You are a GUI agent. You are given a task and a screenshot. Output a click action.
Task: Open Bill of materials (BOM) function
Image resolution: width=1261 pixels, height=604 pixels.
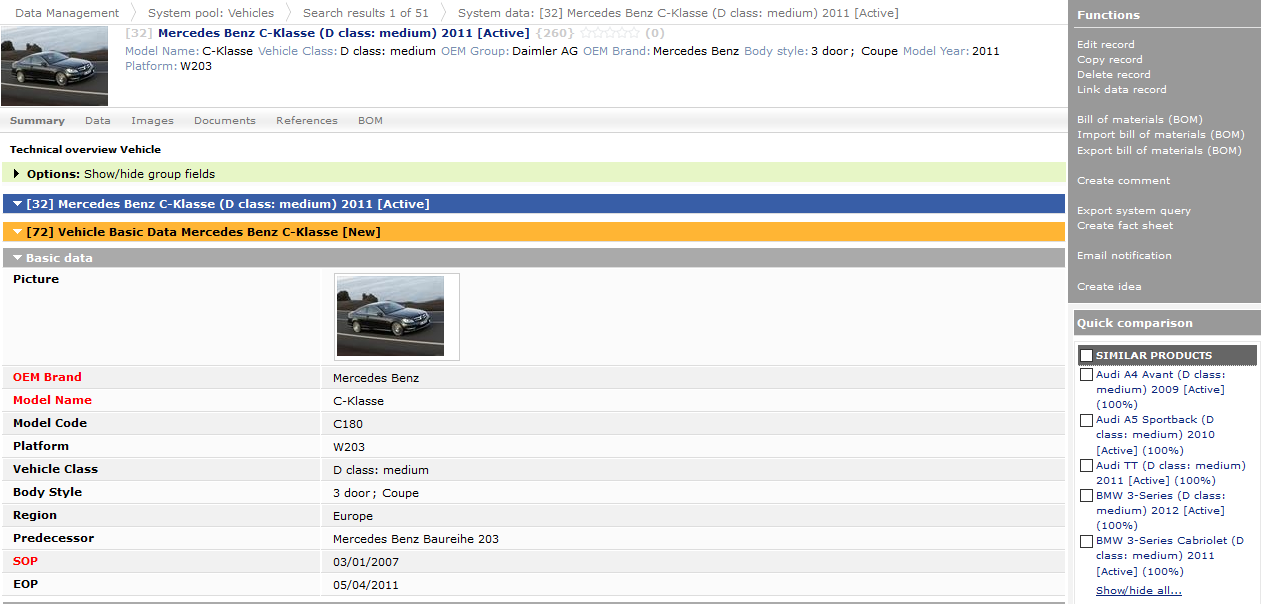point(1140,120)
